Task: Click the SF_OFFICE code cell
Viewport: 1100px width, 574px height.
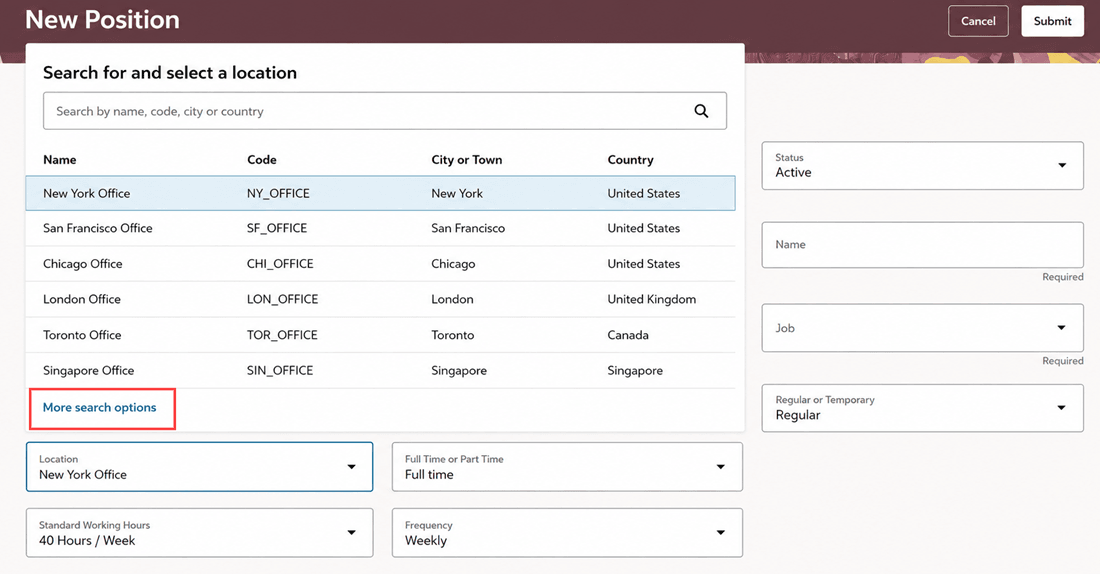Action: click(x=276, y=229)
